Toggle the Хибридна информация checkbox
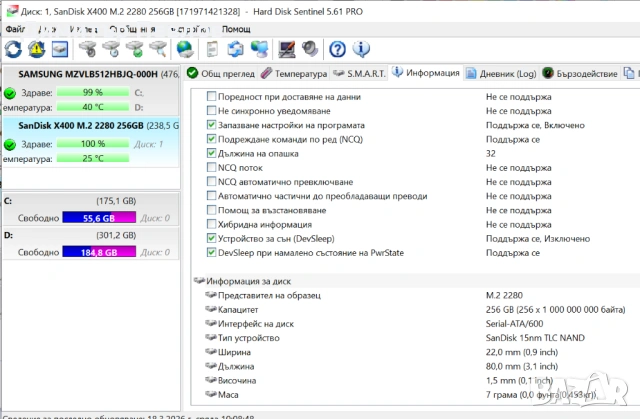The height and width of the screenshot is (419, 640). (x=211, y=225)
